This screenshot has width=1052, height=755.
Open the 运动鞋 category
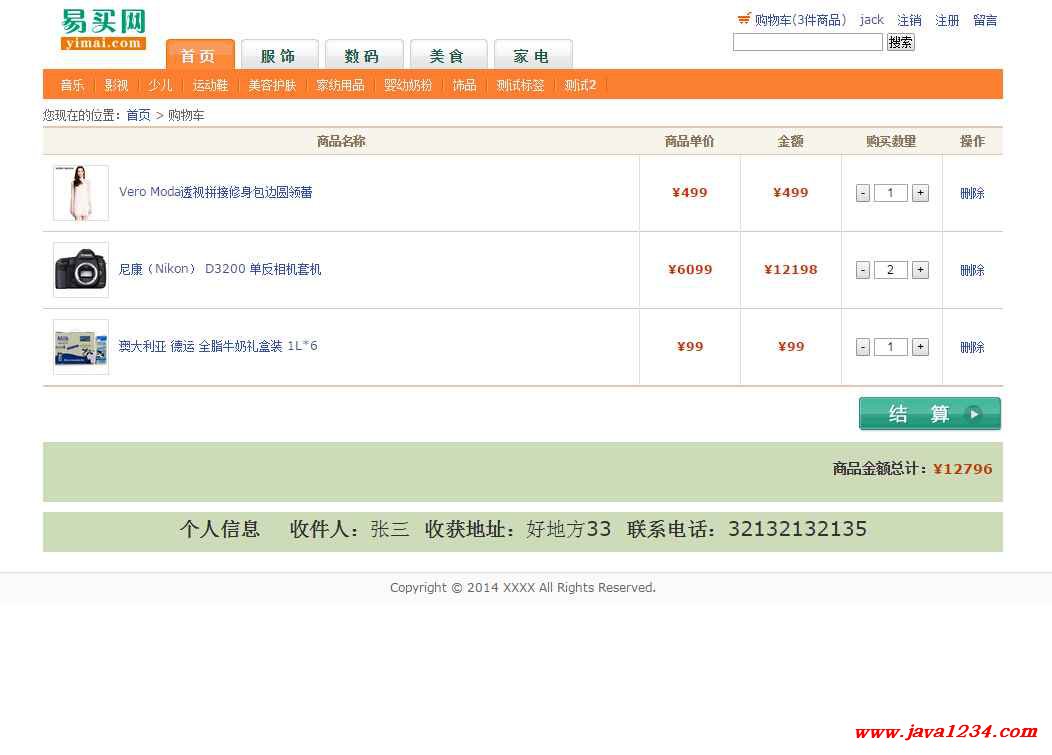point(211,85)
